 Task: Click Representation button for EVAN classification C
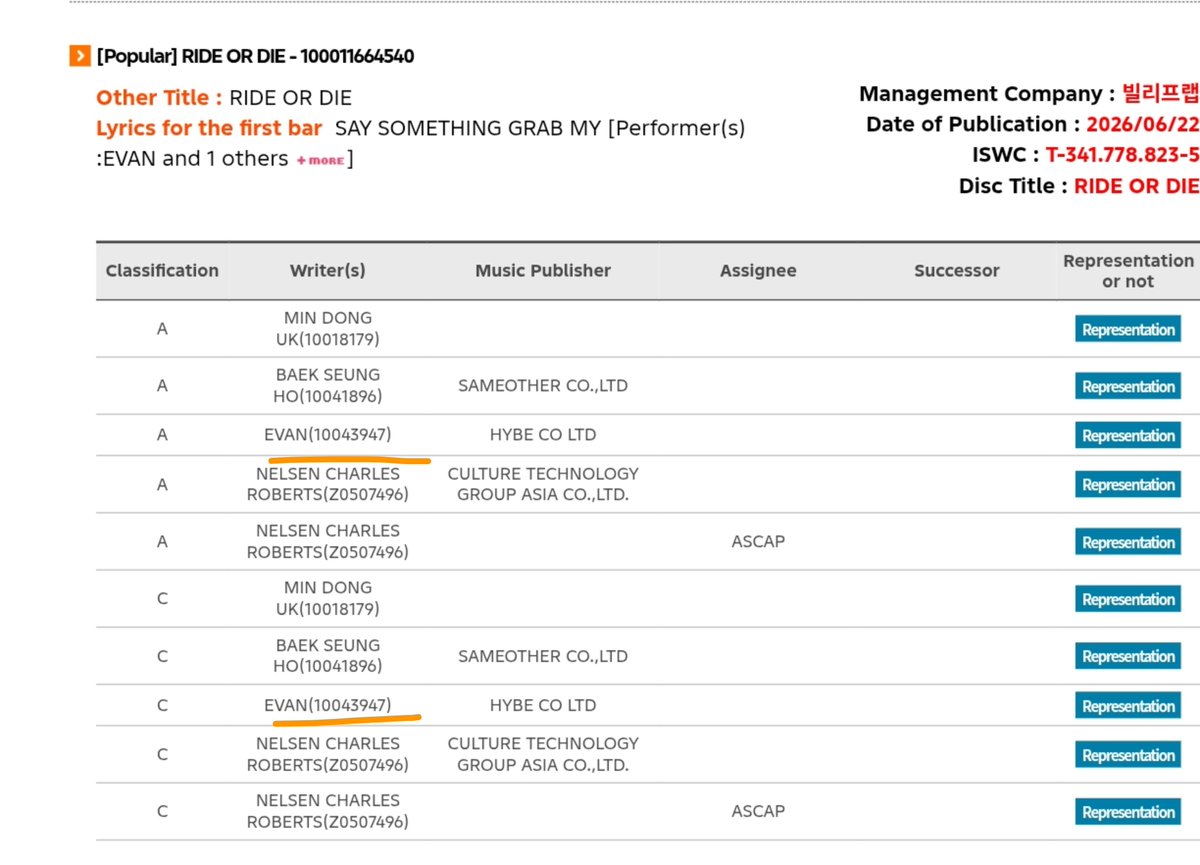point(1128,706)
